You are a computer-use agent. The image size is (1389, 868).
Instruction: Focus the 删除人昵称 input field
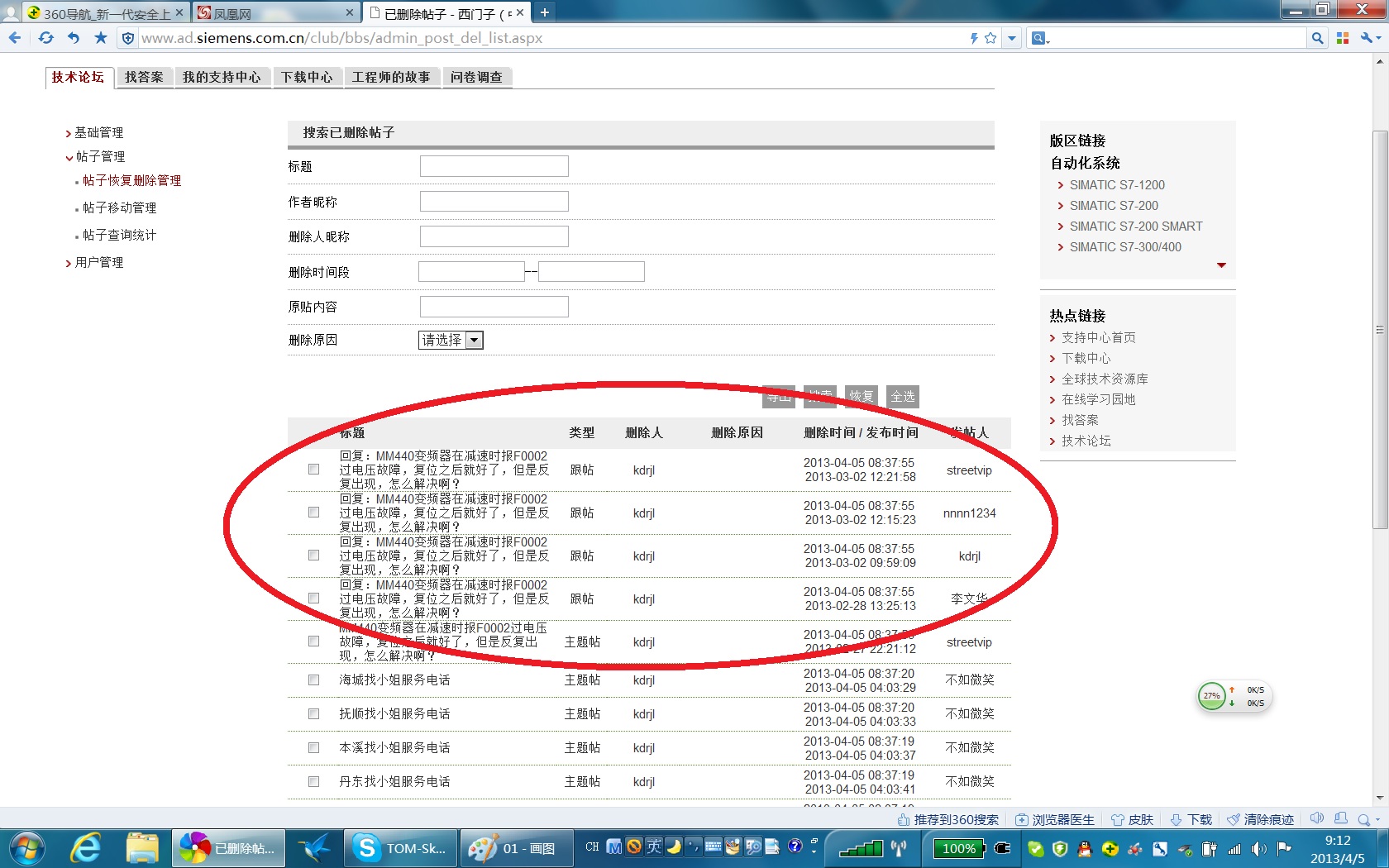click(x=494, y=236)
